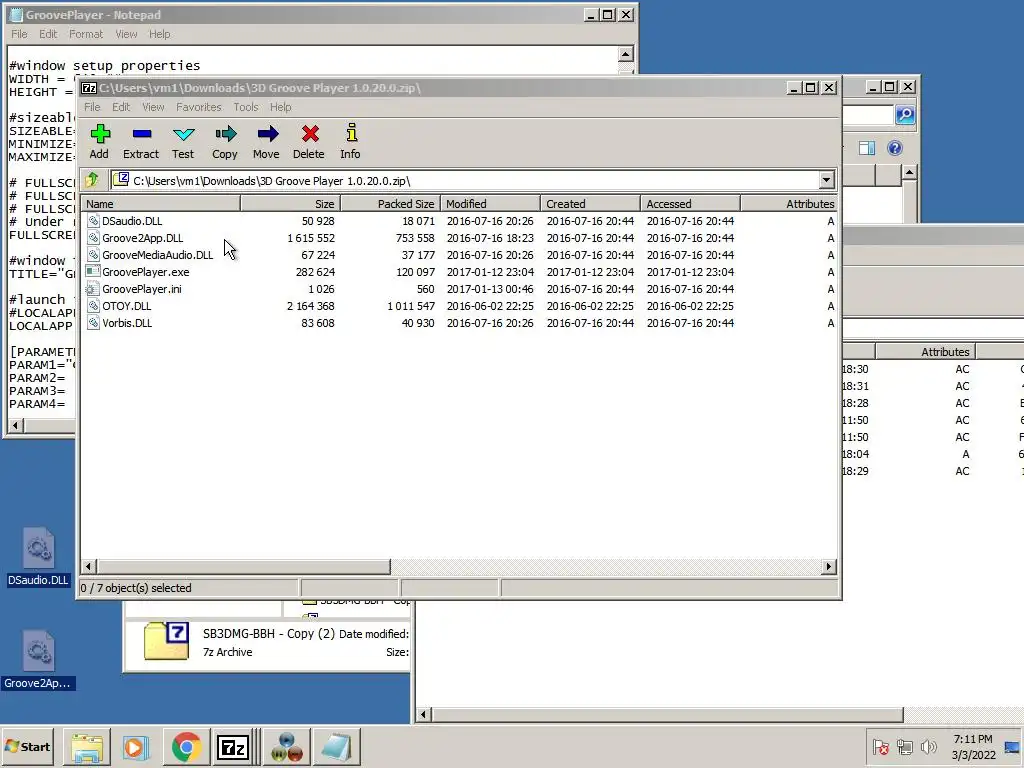Open Windows Explorer from the taskbar
1024x768 pixels.
(87, 747)
